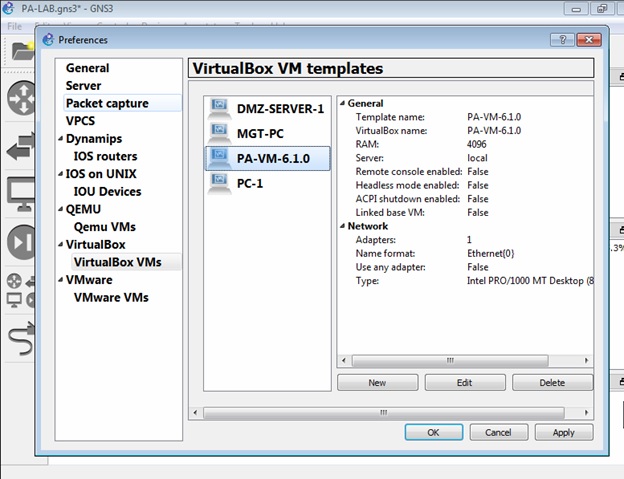The image size is (624, 479).
Task: Click the Intel PRO/1000 MT Desktop type value
Action: point(530,281)
